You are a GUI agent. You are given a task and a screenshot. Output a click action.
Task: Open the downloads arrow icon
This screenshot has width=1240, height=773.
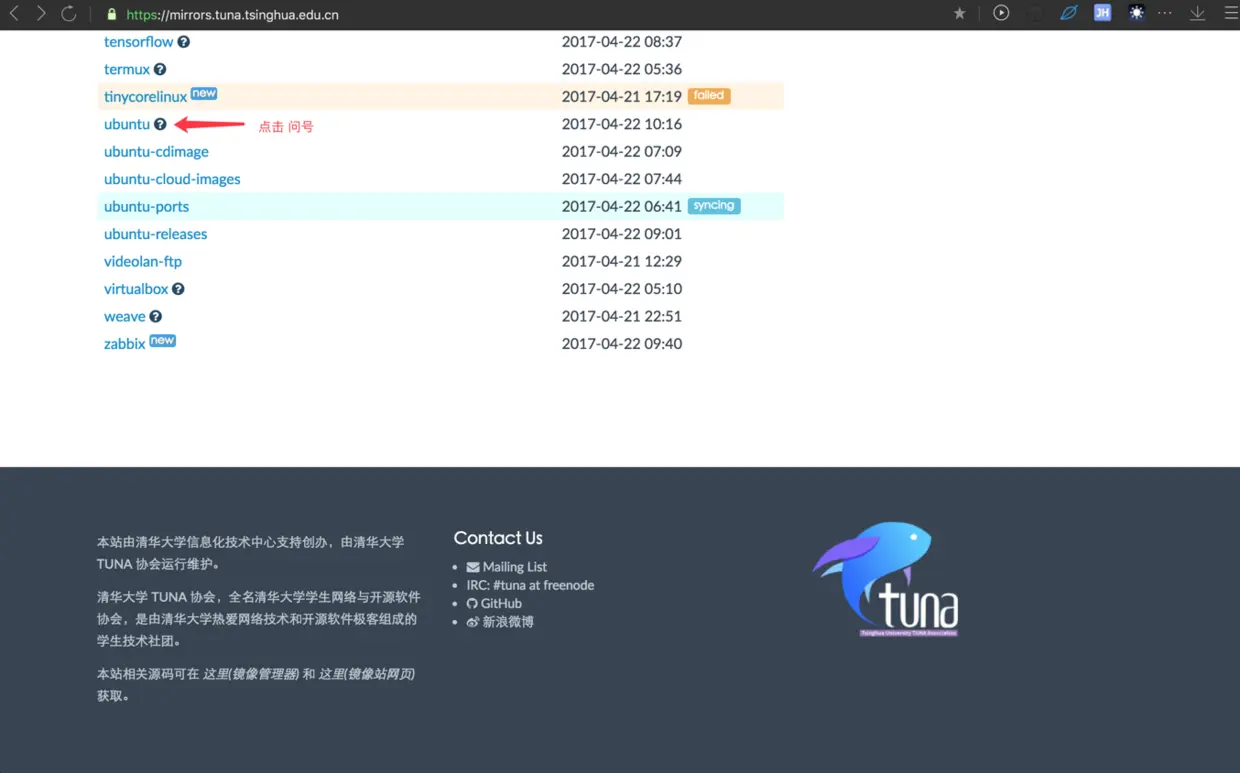(1198, 14)
